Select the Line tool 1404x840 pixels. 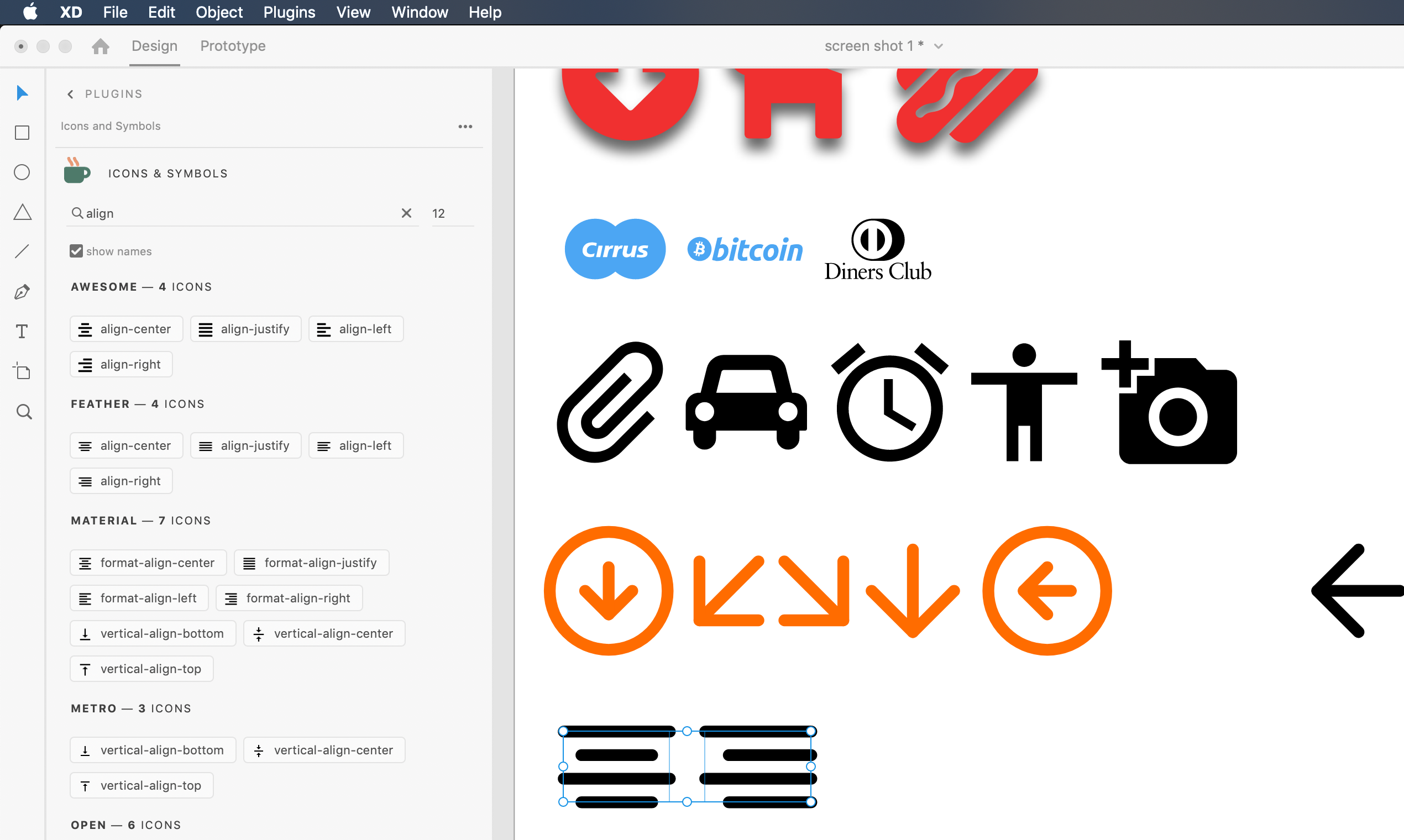[22, 251]
